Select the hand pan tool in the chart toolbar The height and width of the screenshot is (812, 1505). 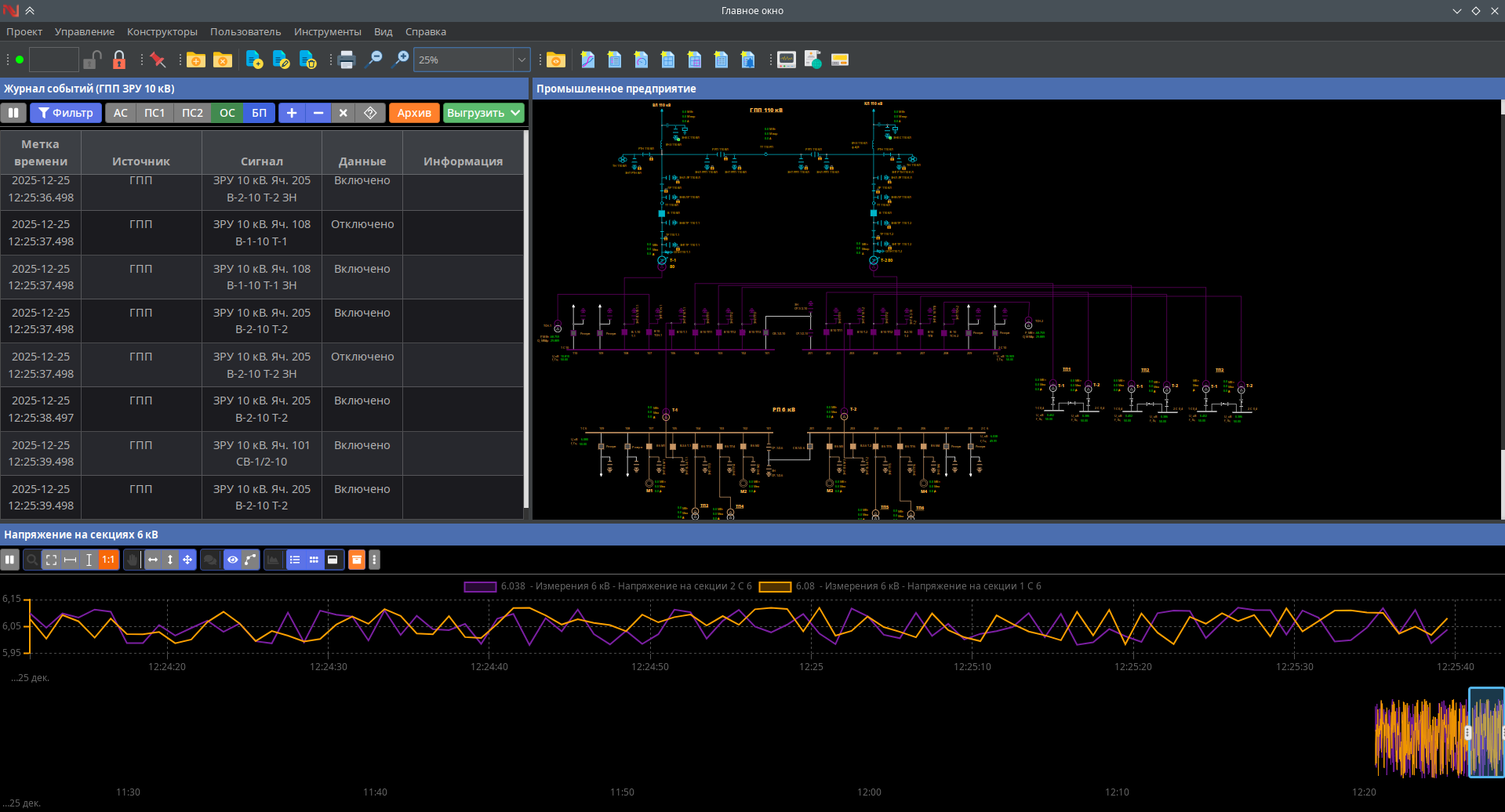point(131,560)
